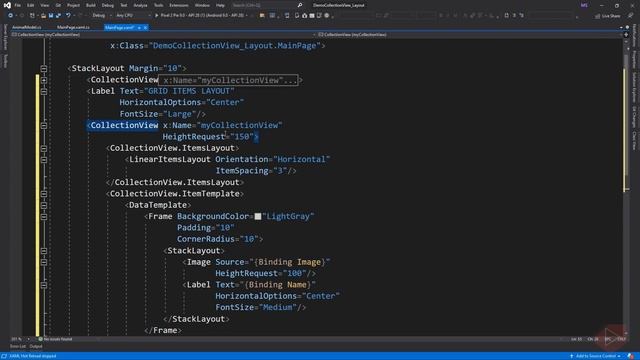Switch to the AnimalModel.cs tab

click(x=27, y=27)
